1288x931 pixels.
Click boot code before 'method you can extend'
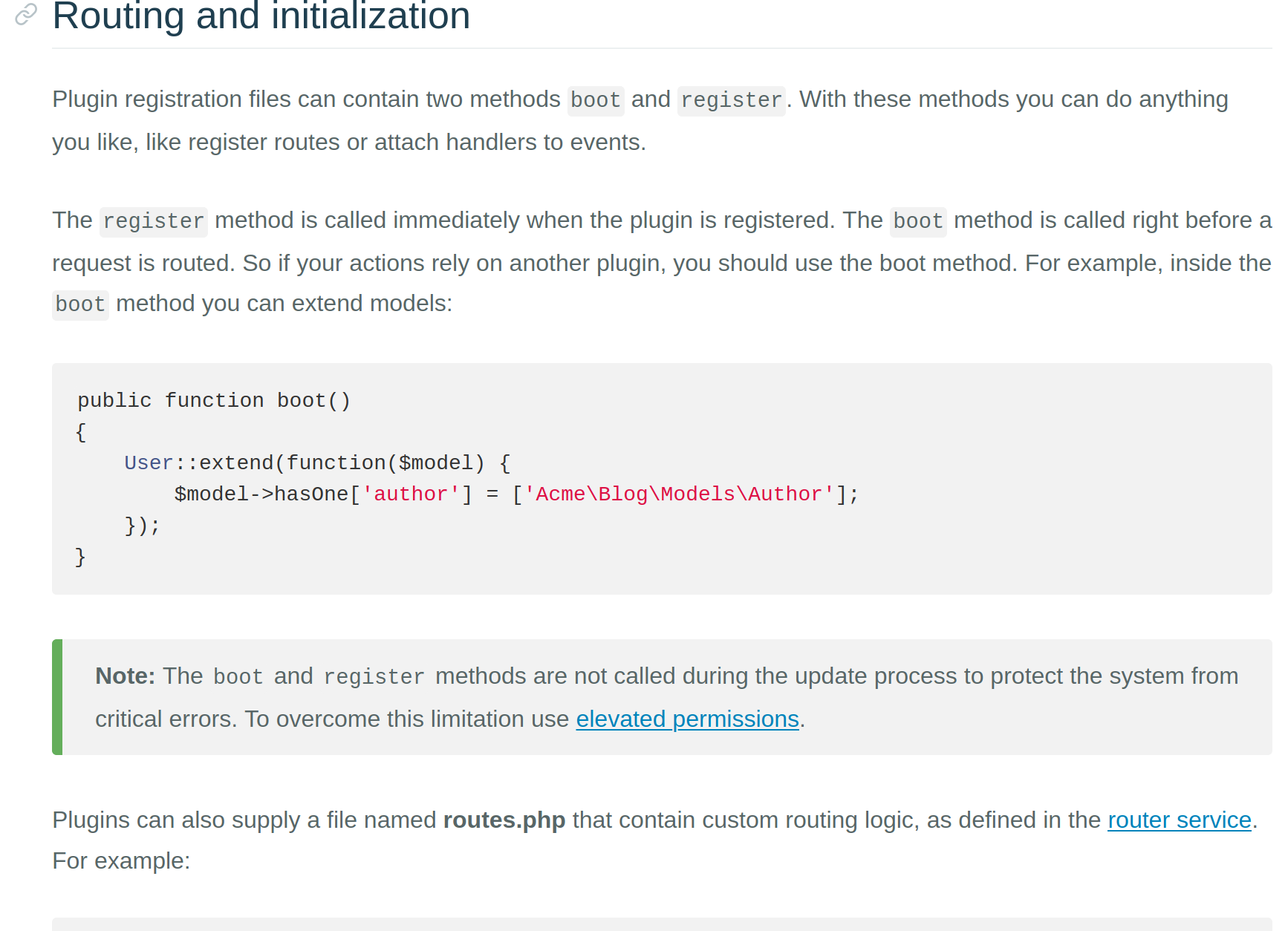click(80, 304)
